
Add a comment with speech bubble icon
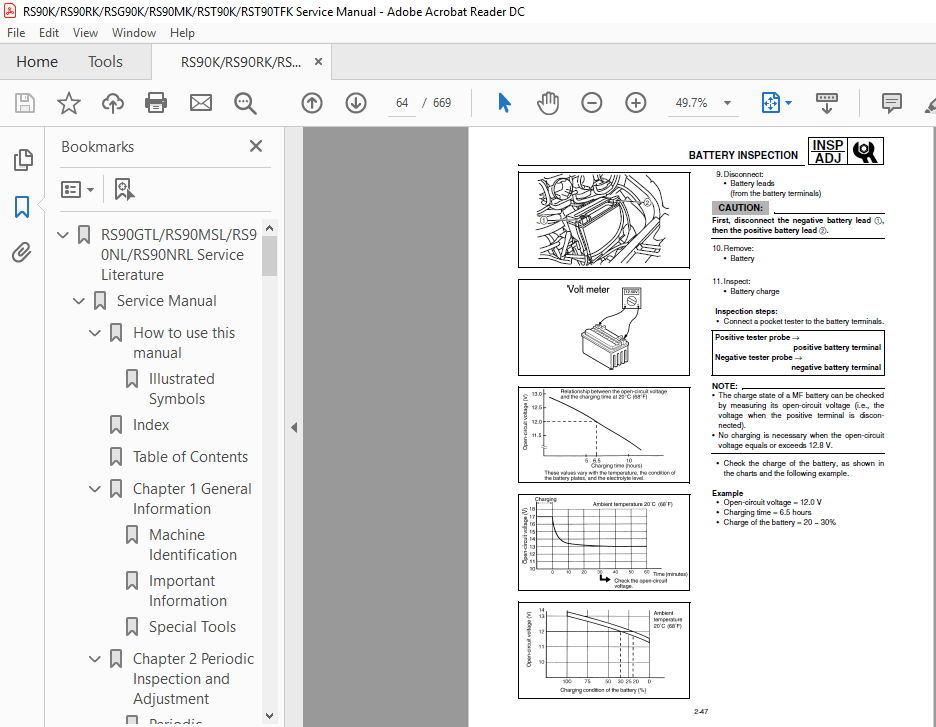click(x=892, y=103)
